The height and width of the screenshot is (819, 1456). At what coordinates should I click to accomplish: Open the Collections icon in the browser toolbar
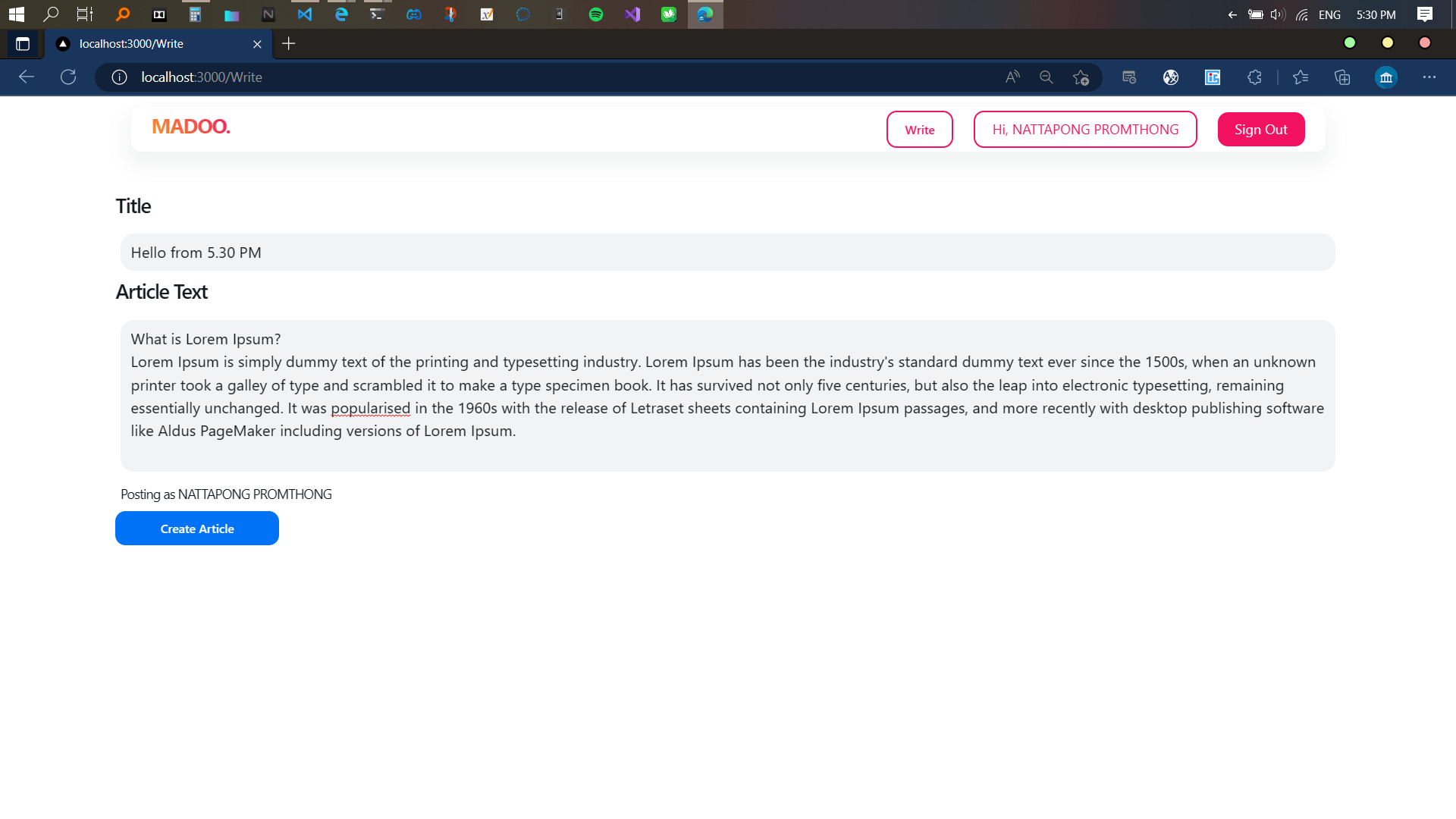click(x=1342, y=77)
